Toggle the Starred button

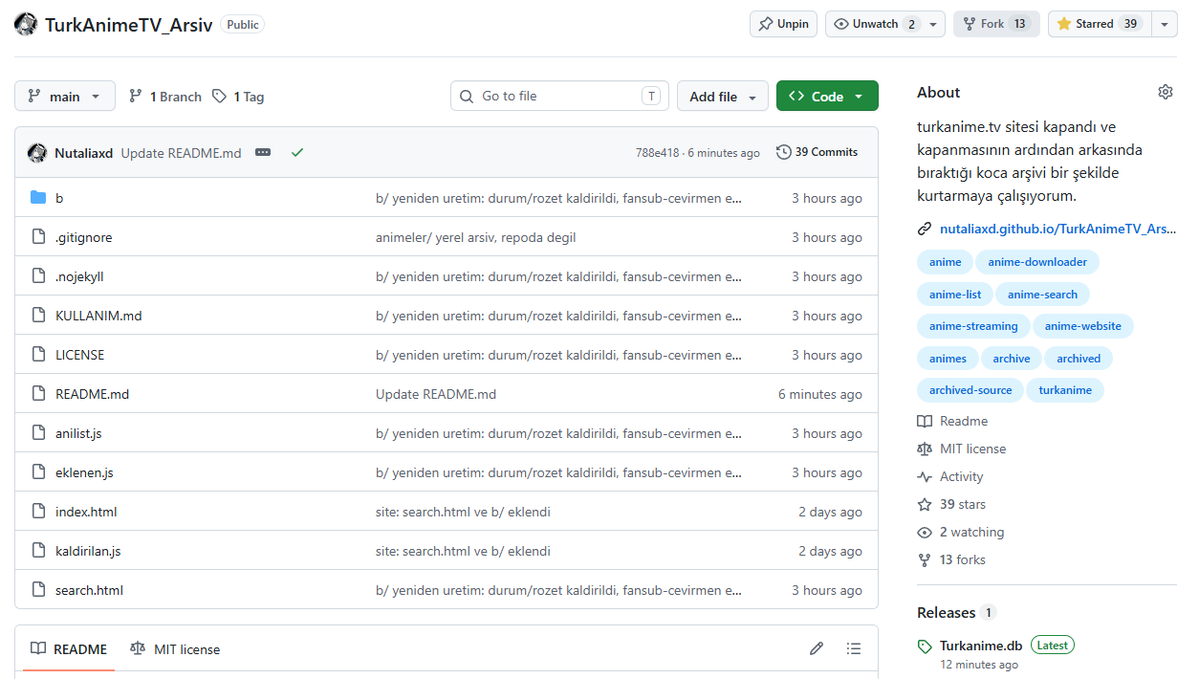coord(1100,24)
